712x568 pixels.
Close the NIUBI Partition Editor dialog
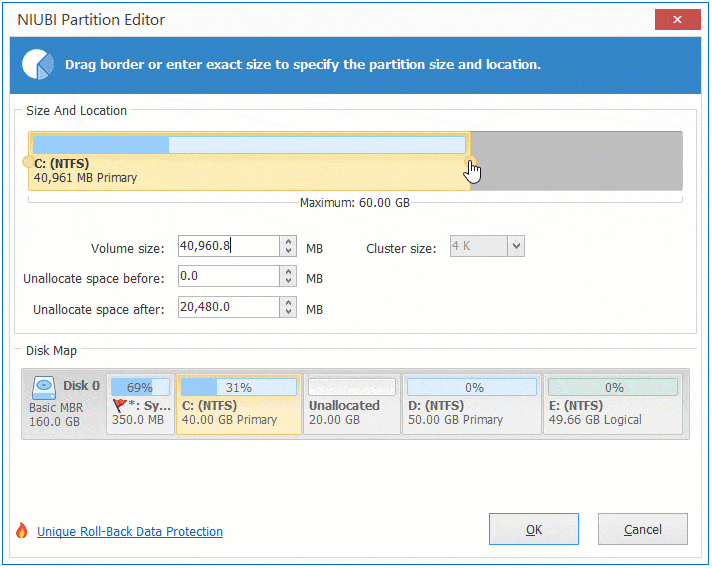click(x=676, y=19)
